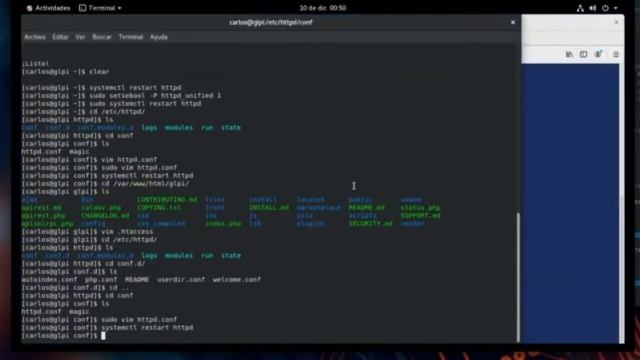The image size is (640, 360).
Task: Open the Ayuda menu
Action: tap(158, 37)
